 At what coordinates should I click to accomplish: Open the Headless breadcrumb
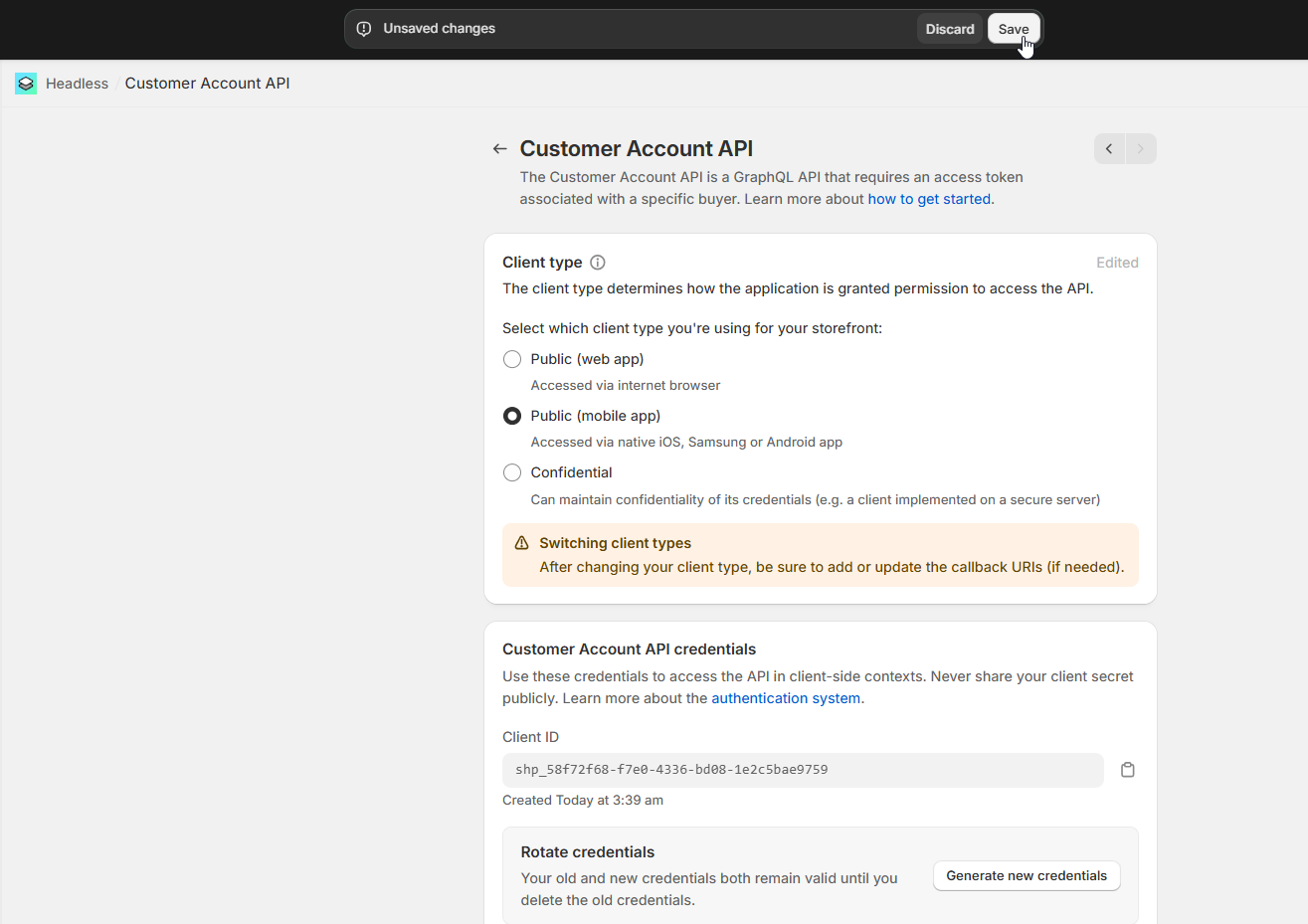point(77,84)
